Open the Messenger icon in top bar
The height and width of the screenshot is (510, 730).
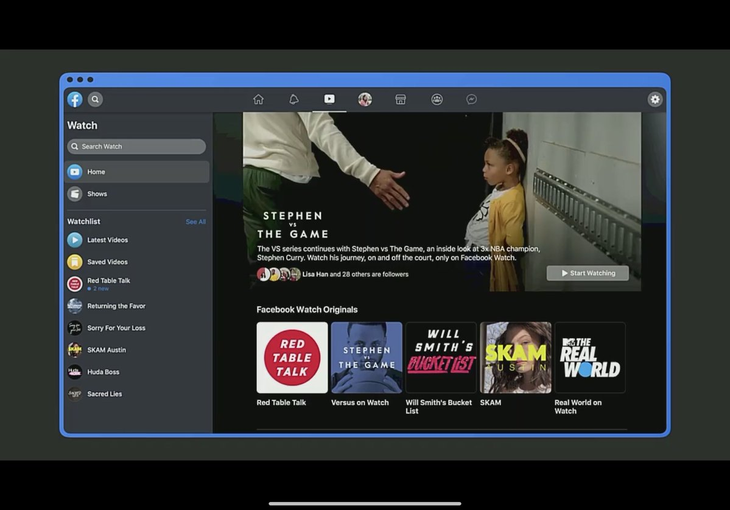[472, 99]
